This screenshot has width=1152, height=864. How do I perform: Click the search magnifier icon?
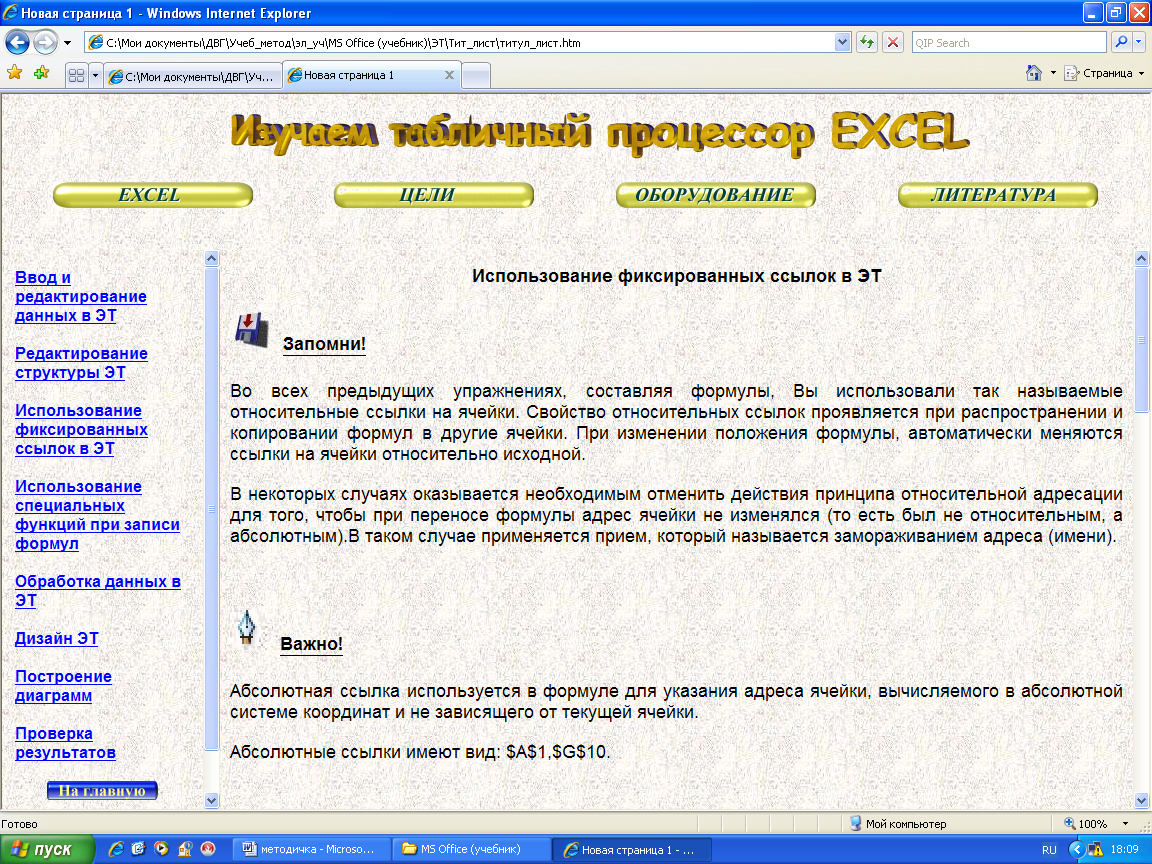pyautogui.click(x=1122, y=43)
